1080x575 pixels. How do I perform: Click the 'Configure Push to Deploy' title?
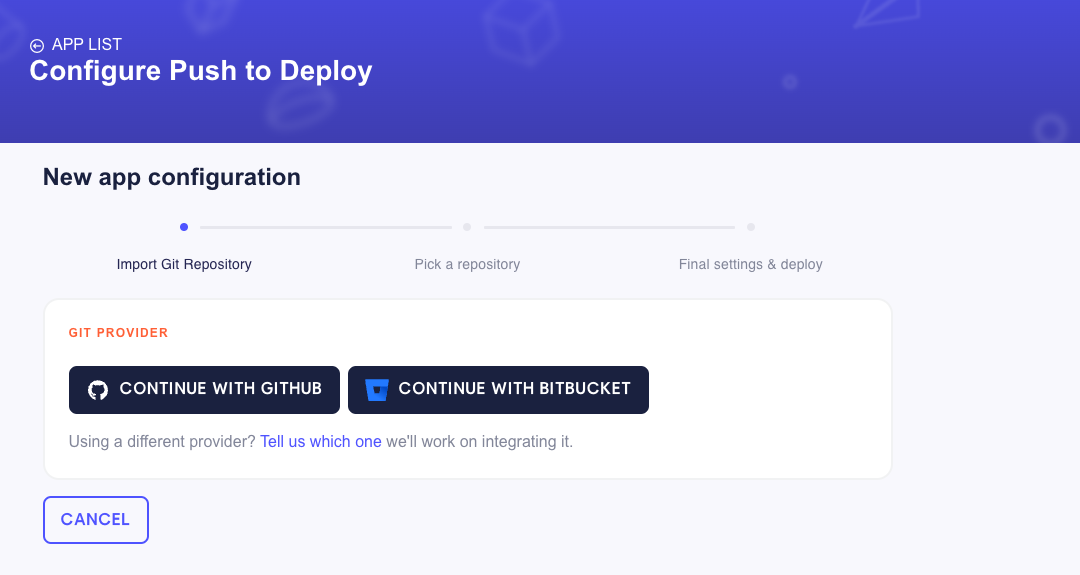pos(201,71)
